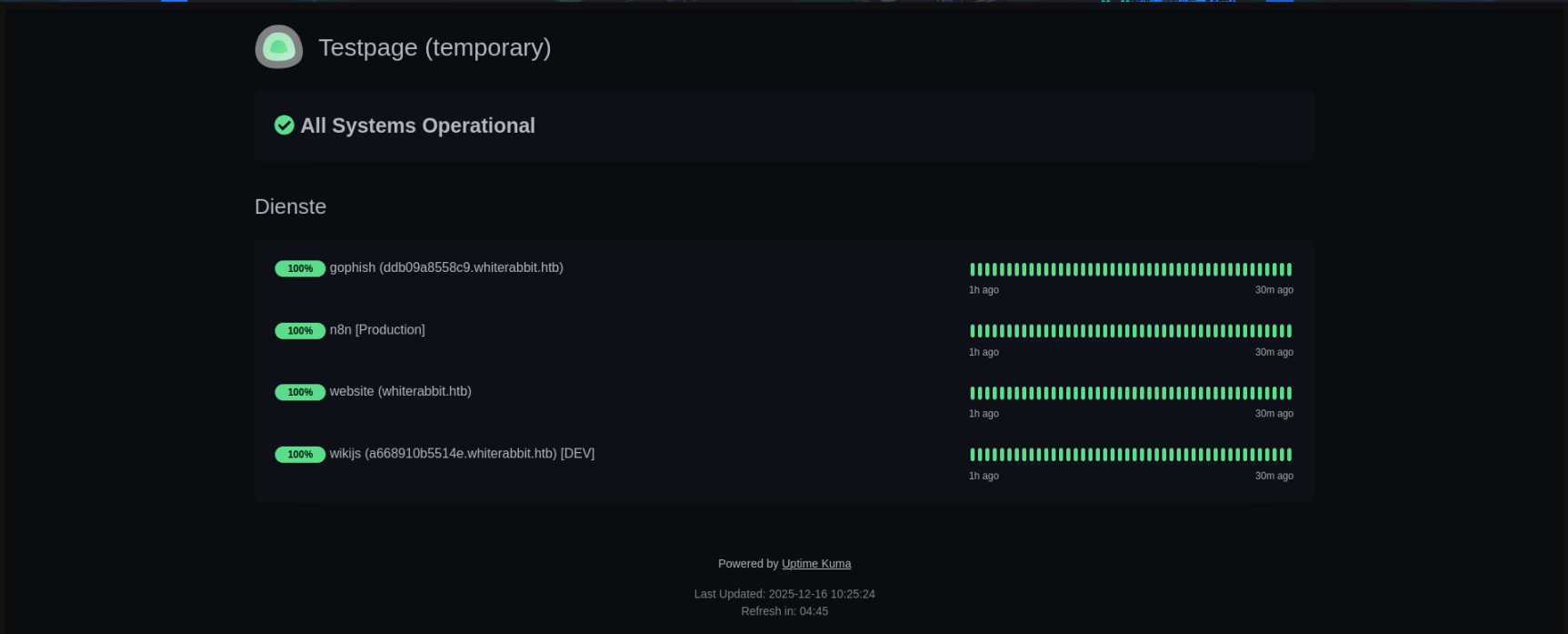Click the website heartbeat bar

click(x=1131, y=393)
